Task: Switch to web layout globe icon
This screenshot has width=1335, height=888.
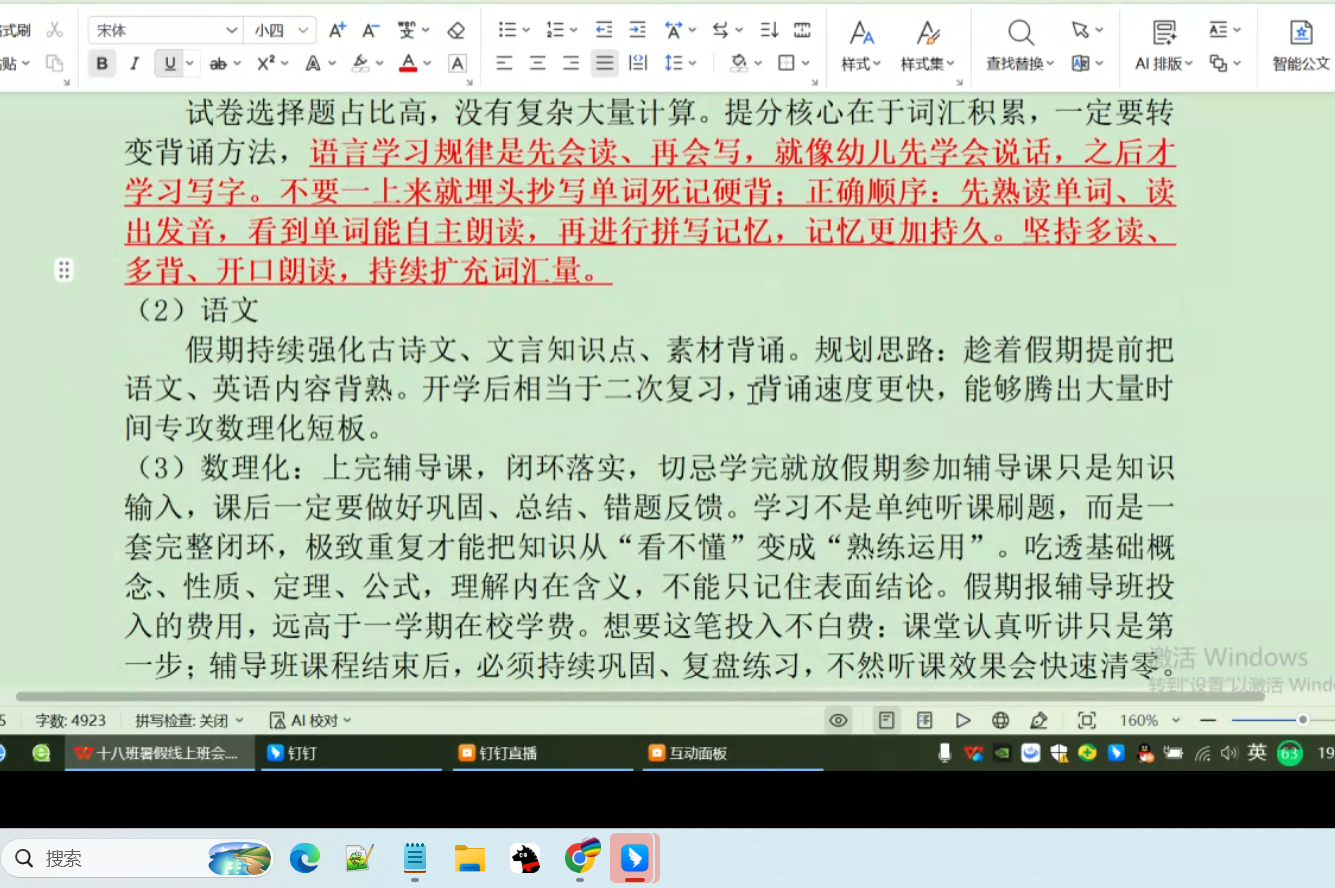Action: 1000,720
